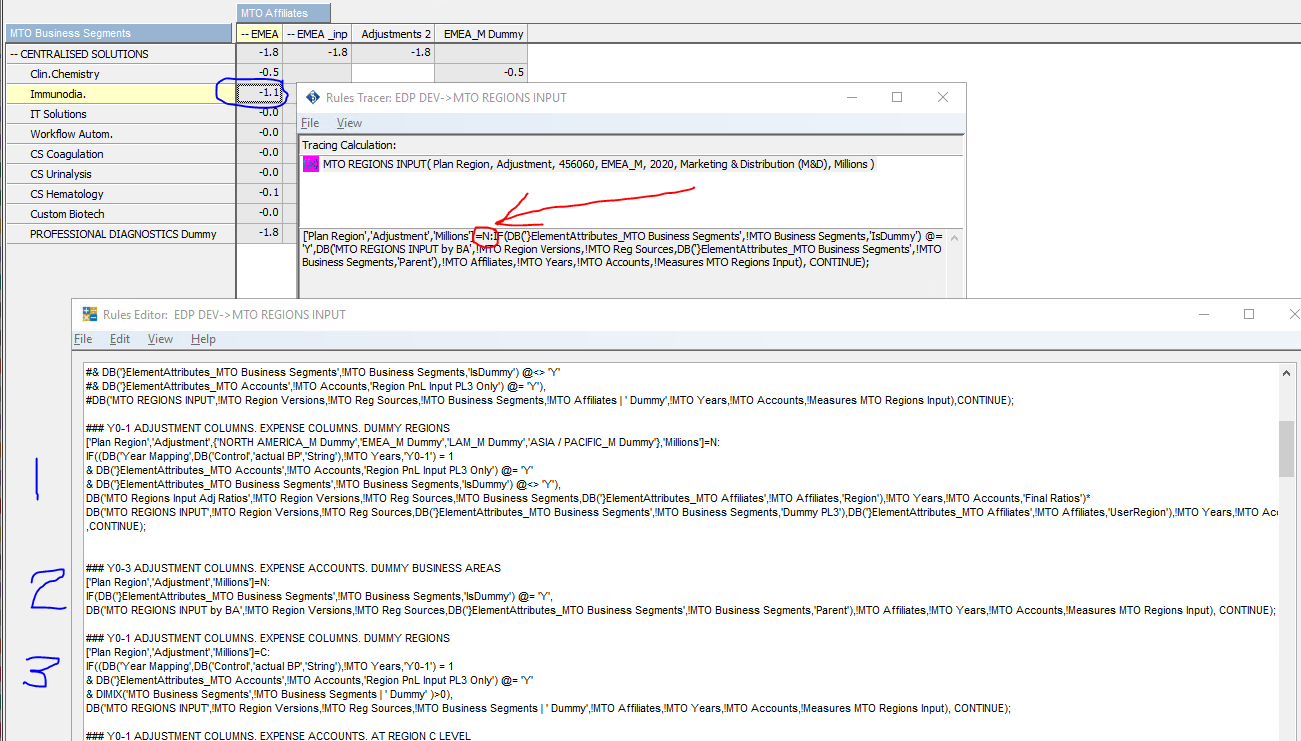Viewport: 1301px width, 741px height.
Task: Click the line starting DB('MTO REGIONS INPUT by BA'
Action: pos(680,610)
